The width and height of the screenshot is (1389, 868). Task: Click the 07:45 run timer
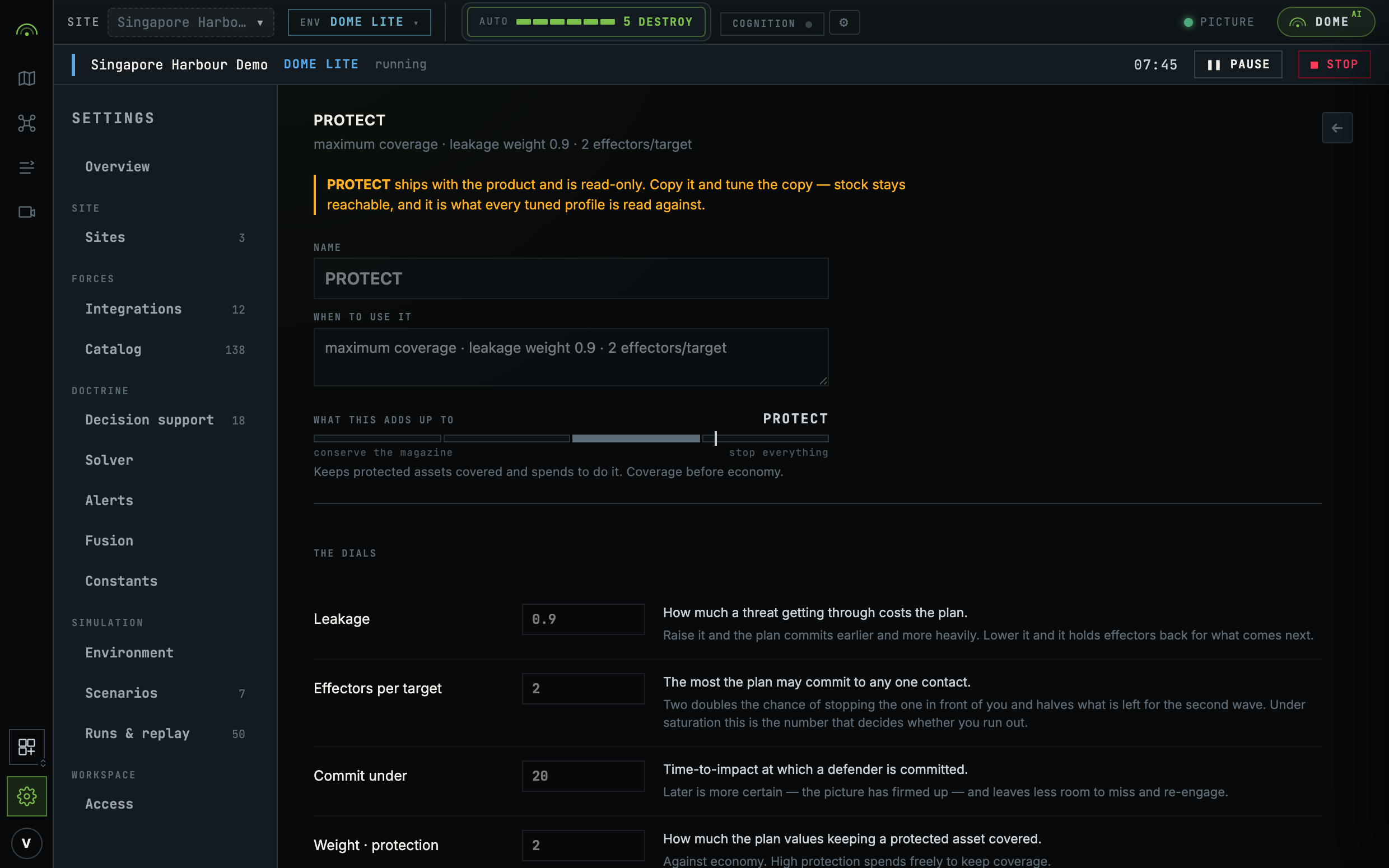coord(1155,64)
